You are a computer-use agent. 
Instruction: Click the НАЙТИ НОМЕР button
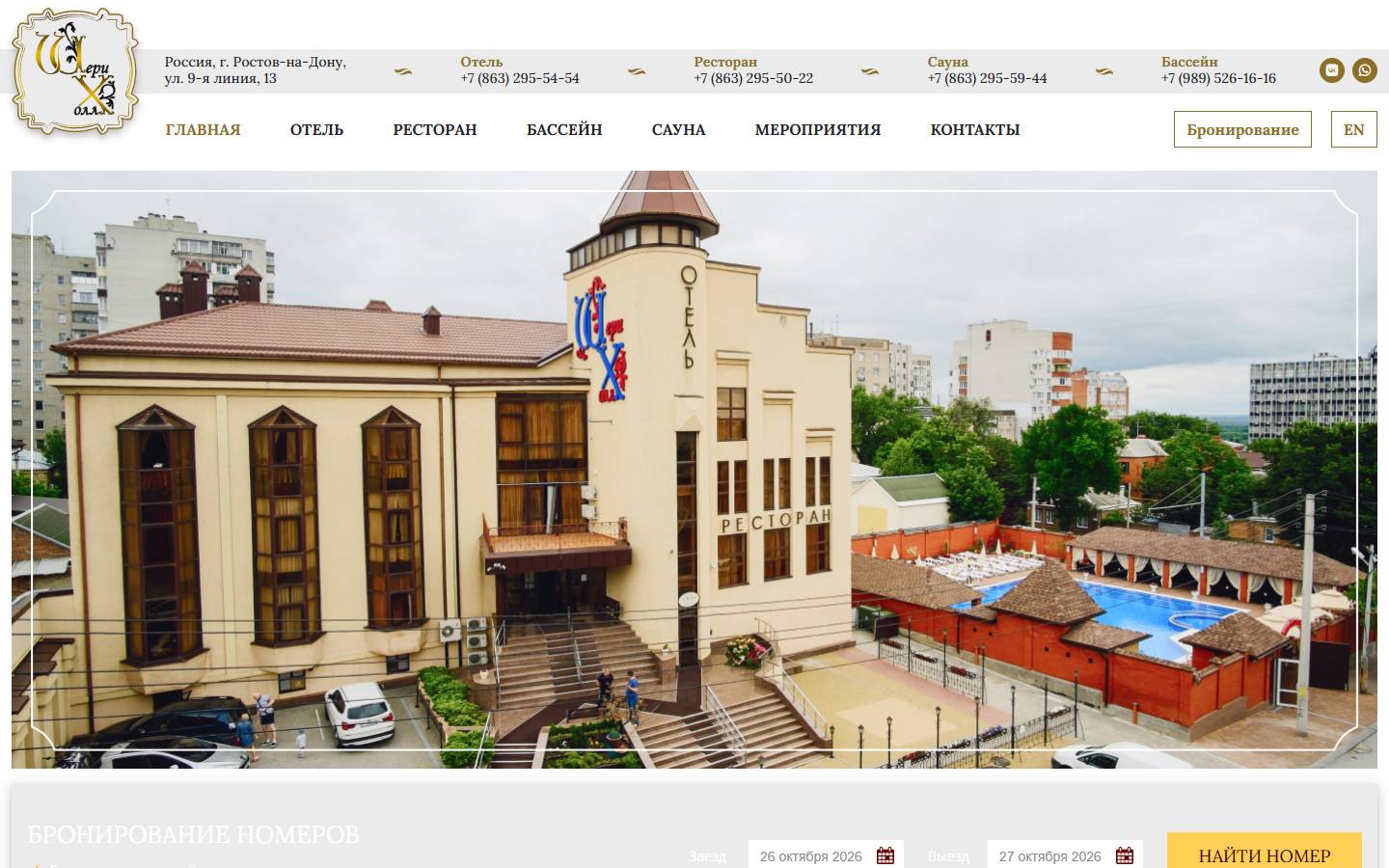(1265, 853)
